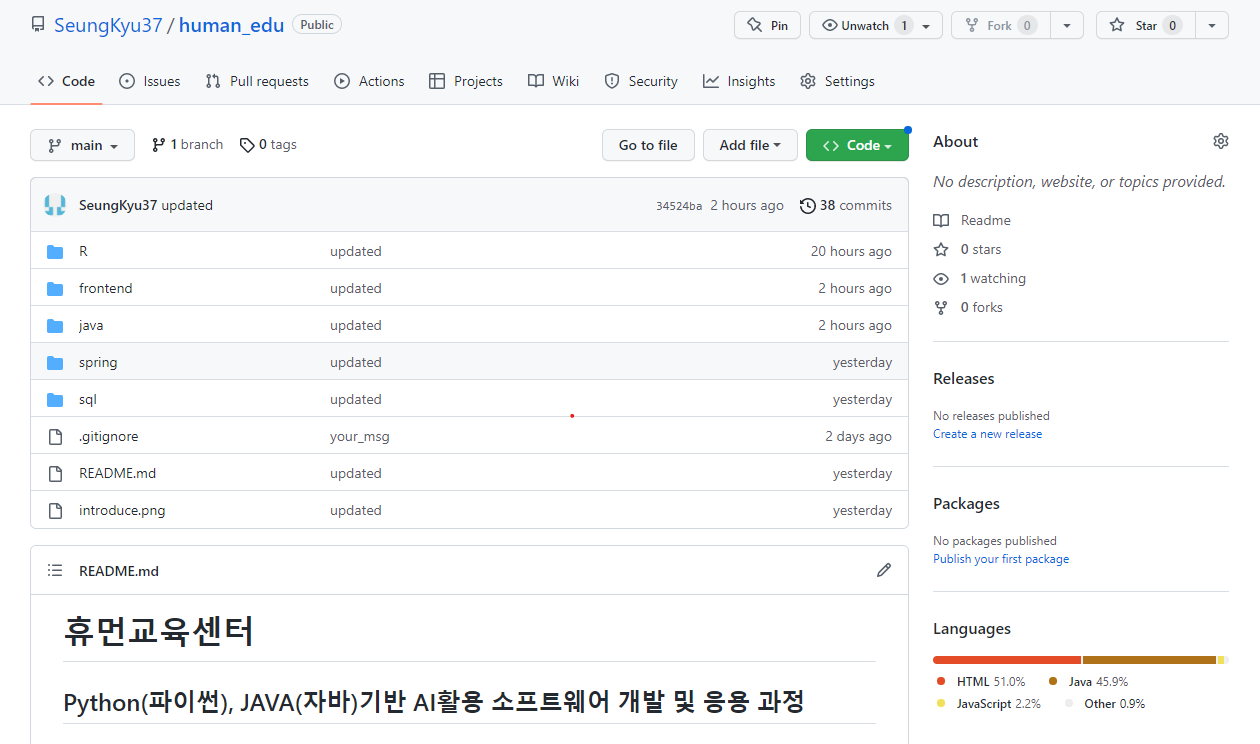Open the Wiki tab
The image size is (1260, 744).
point(553,81)
